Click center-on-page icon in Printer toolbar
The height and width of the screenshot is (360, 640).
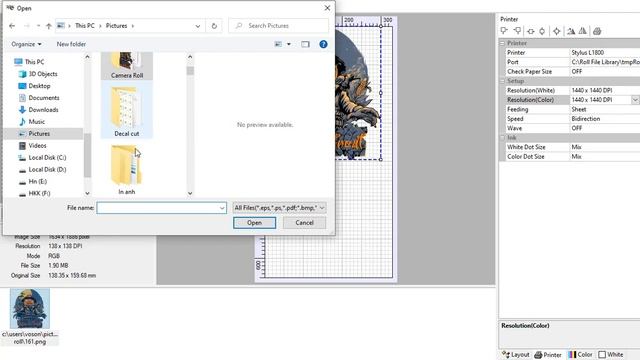click(556, 31)
